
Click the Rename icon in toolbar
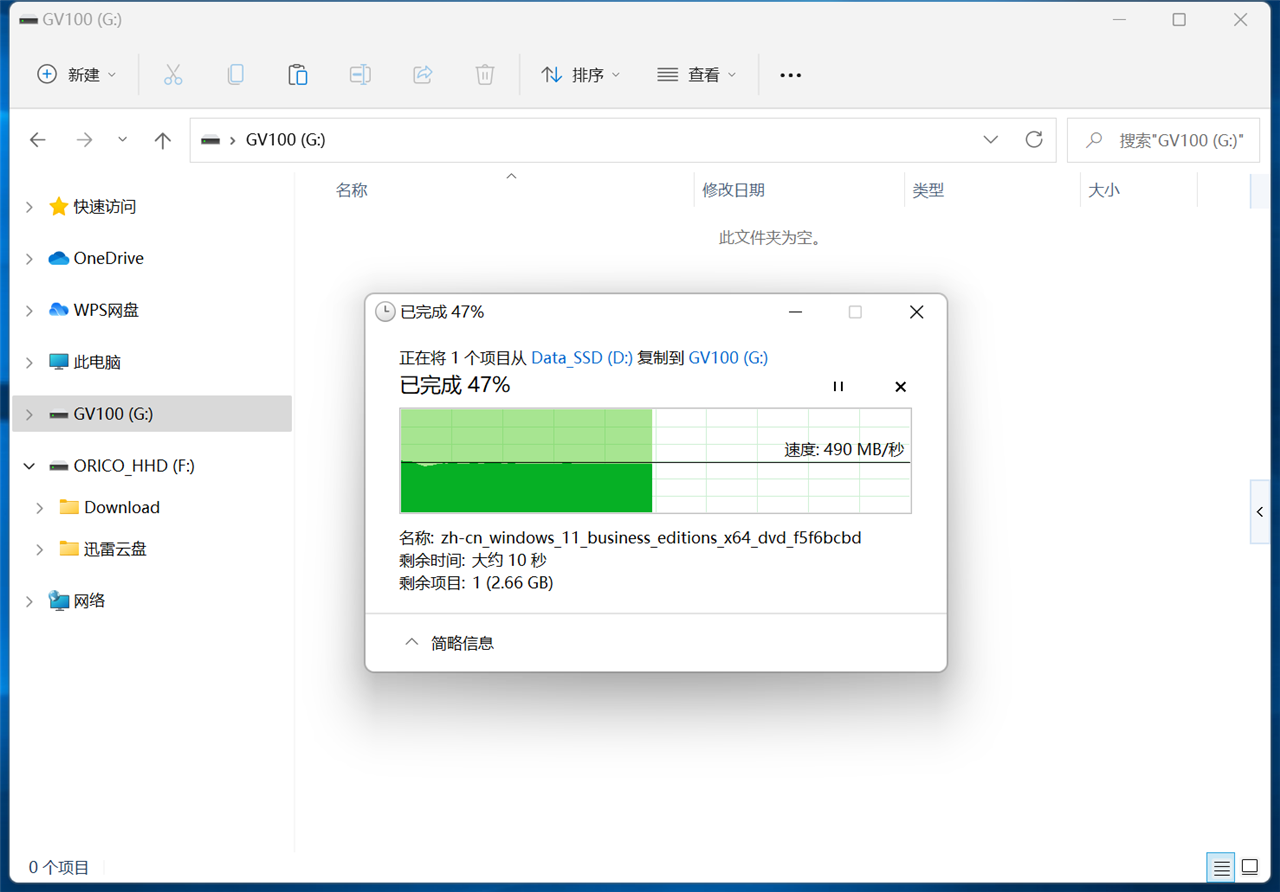click(x=360, y=75)
